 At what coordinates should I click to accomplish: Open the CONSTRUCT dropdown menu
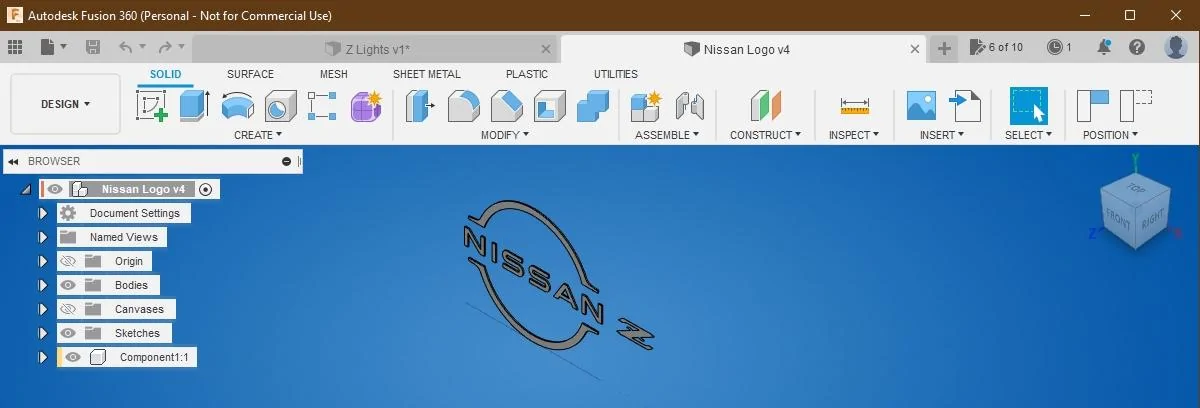765,135
